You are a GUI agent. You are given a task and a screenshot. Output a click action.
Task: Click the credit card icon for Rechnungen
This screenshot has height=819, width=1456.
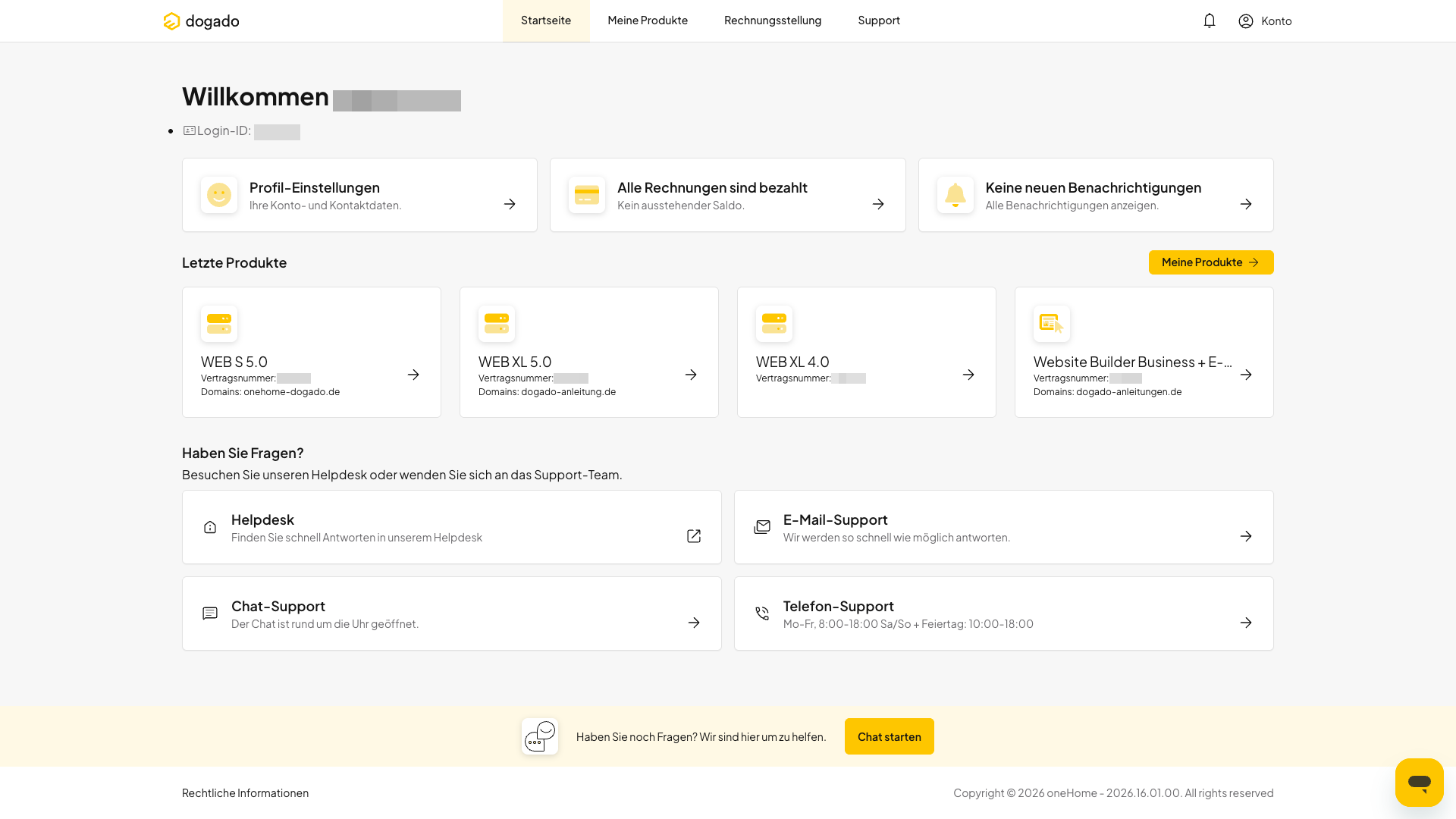click(x=587, y=195)
